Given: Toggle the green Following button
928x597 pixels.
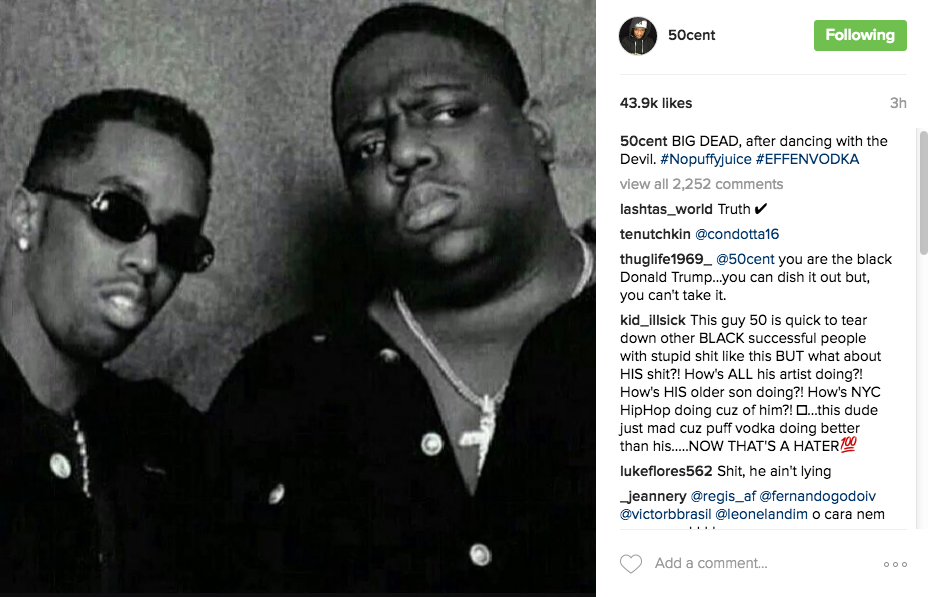Looking at the screenshot, I should 860,36.
